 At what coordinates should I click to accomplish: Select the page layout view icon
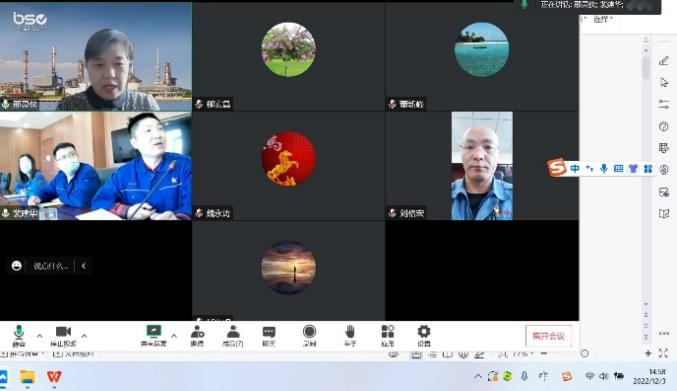point(416,354)
